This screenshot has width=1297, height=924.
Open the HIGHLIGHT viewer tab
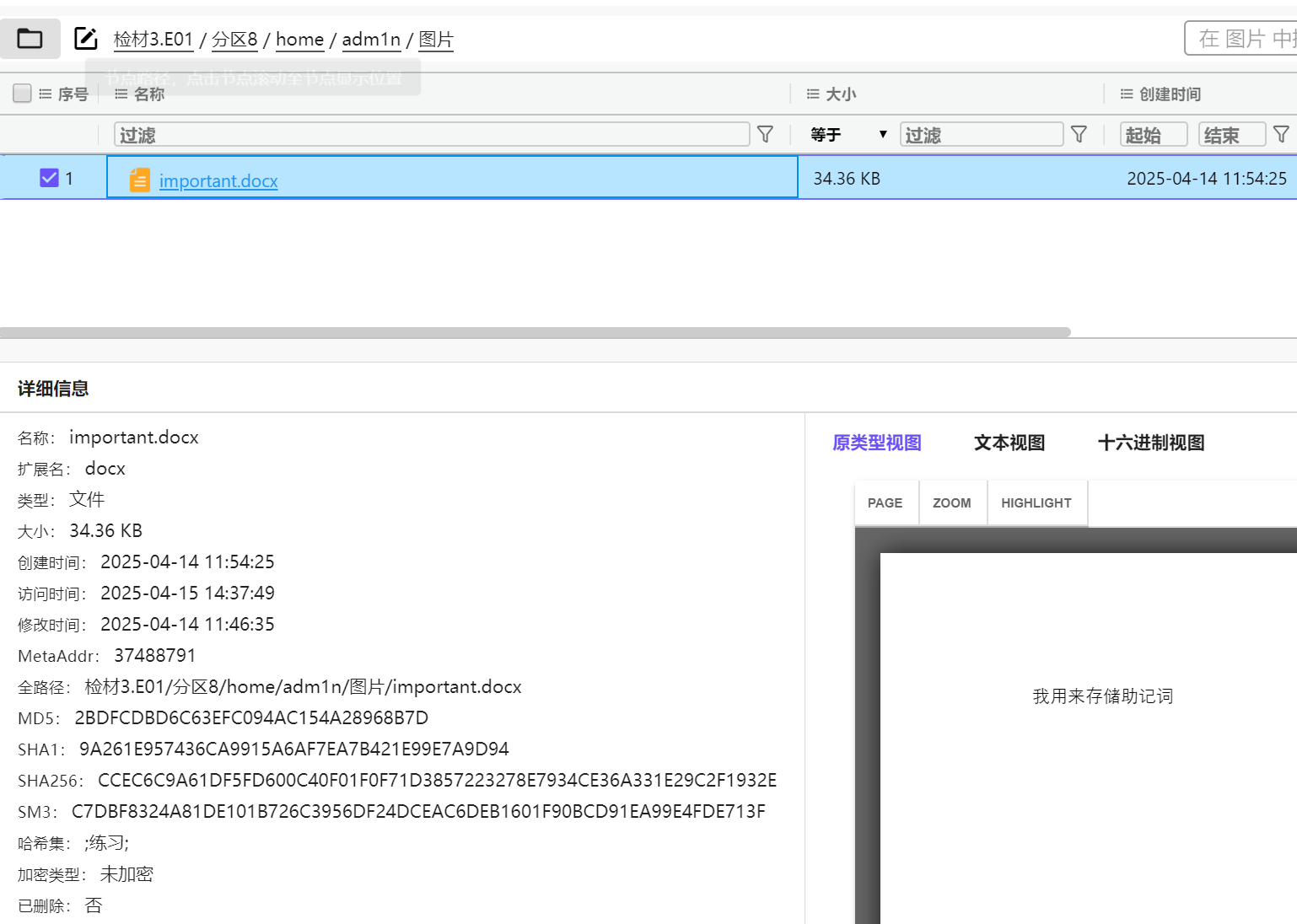pyautogui.click(x=1036, y=502)
